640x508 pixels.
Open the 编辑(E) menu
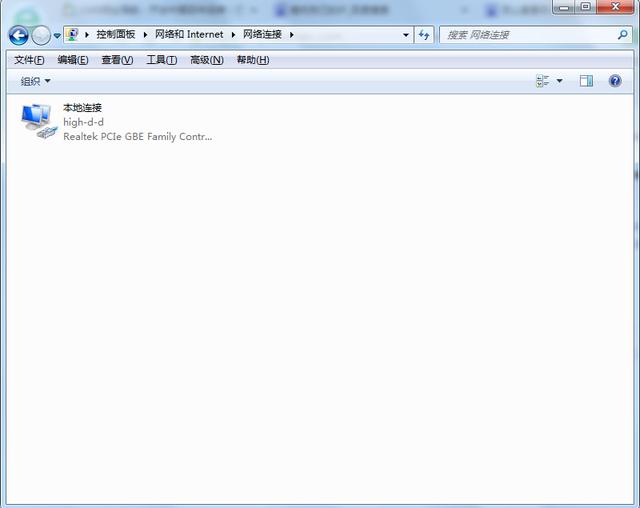73,60
